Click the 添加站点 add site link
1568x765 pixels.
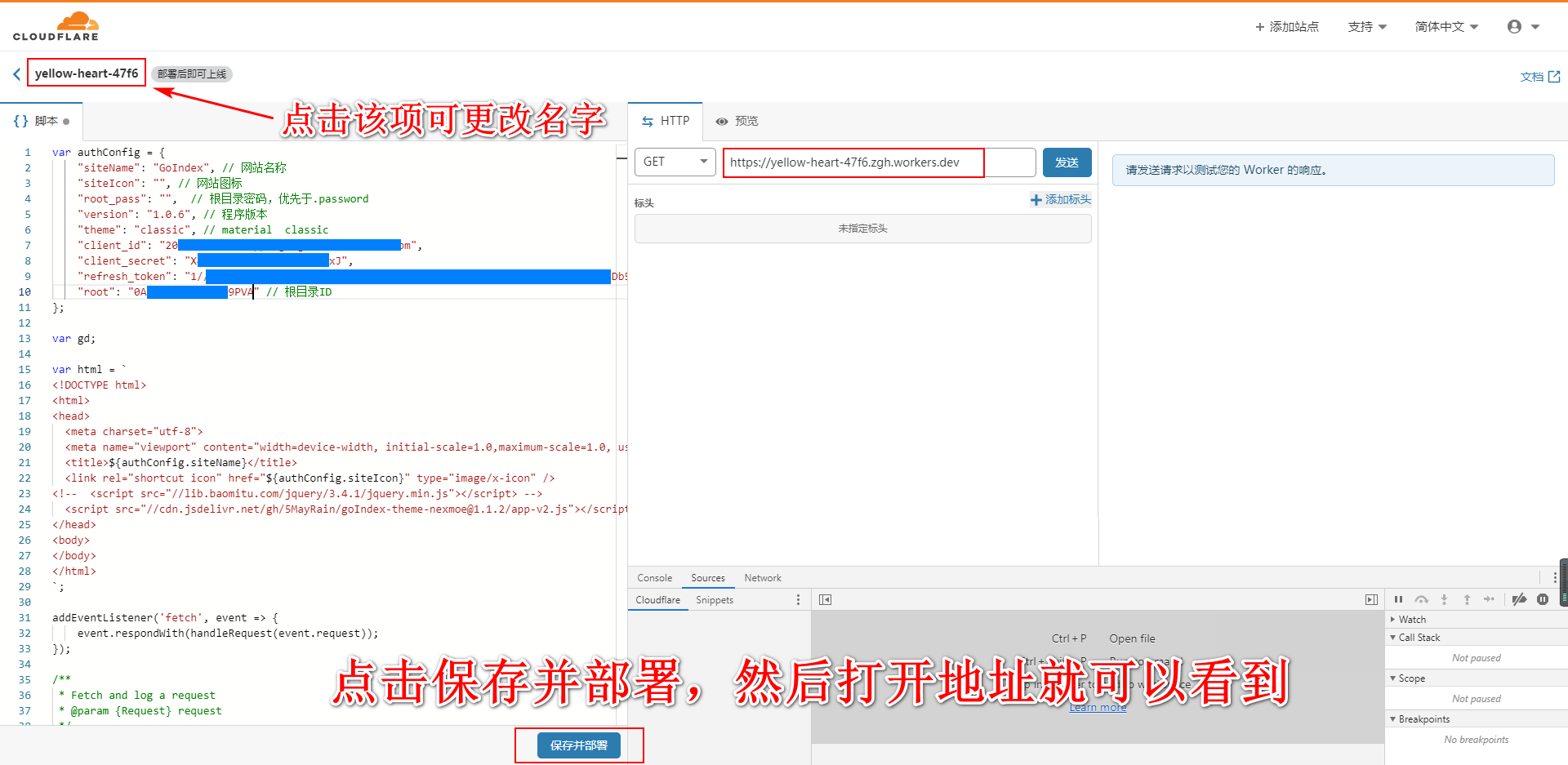1287,27
